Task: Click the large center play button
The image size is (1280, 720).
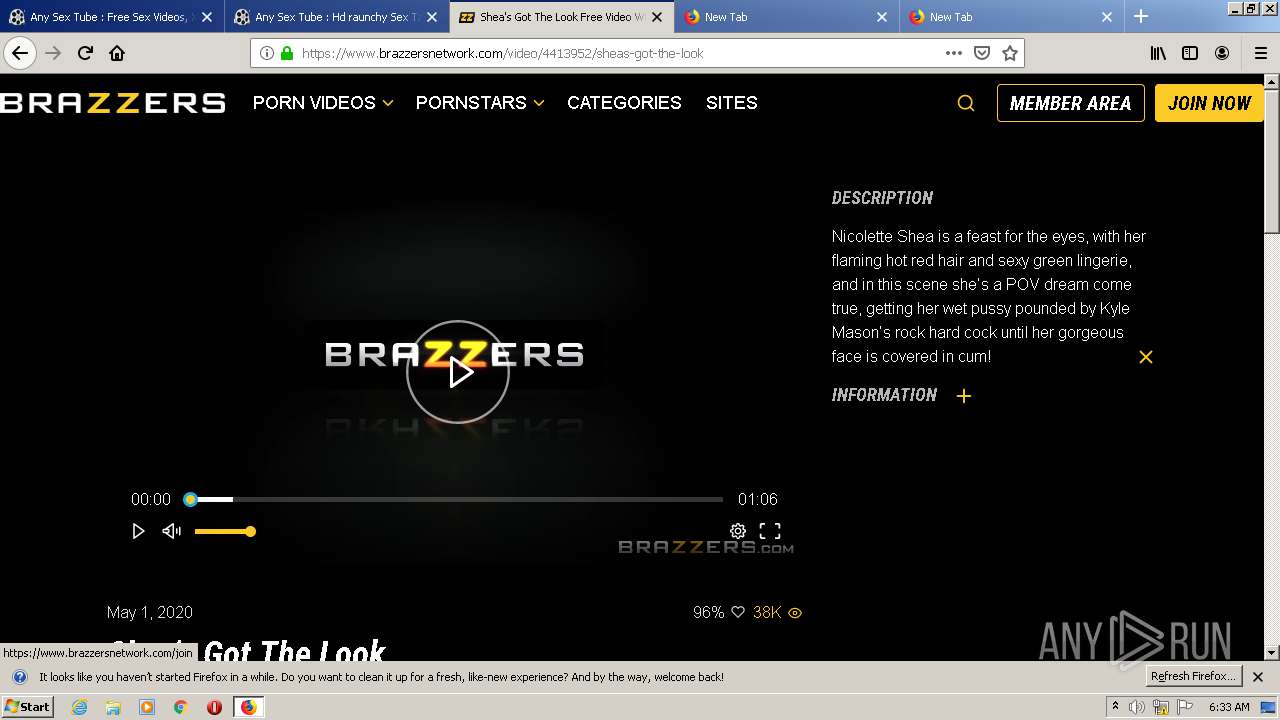Action: tap(458, 372)
